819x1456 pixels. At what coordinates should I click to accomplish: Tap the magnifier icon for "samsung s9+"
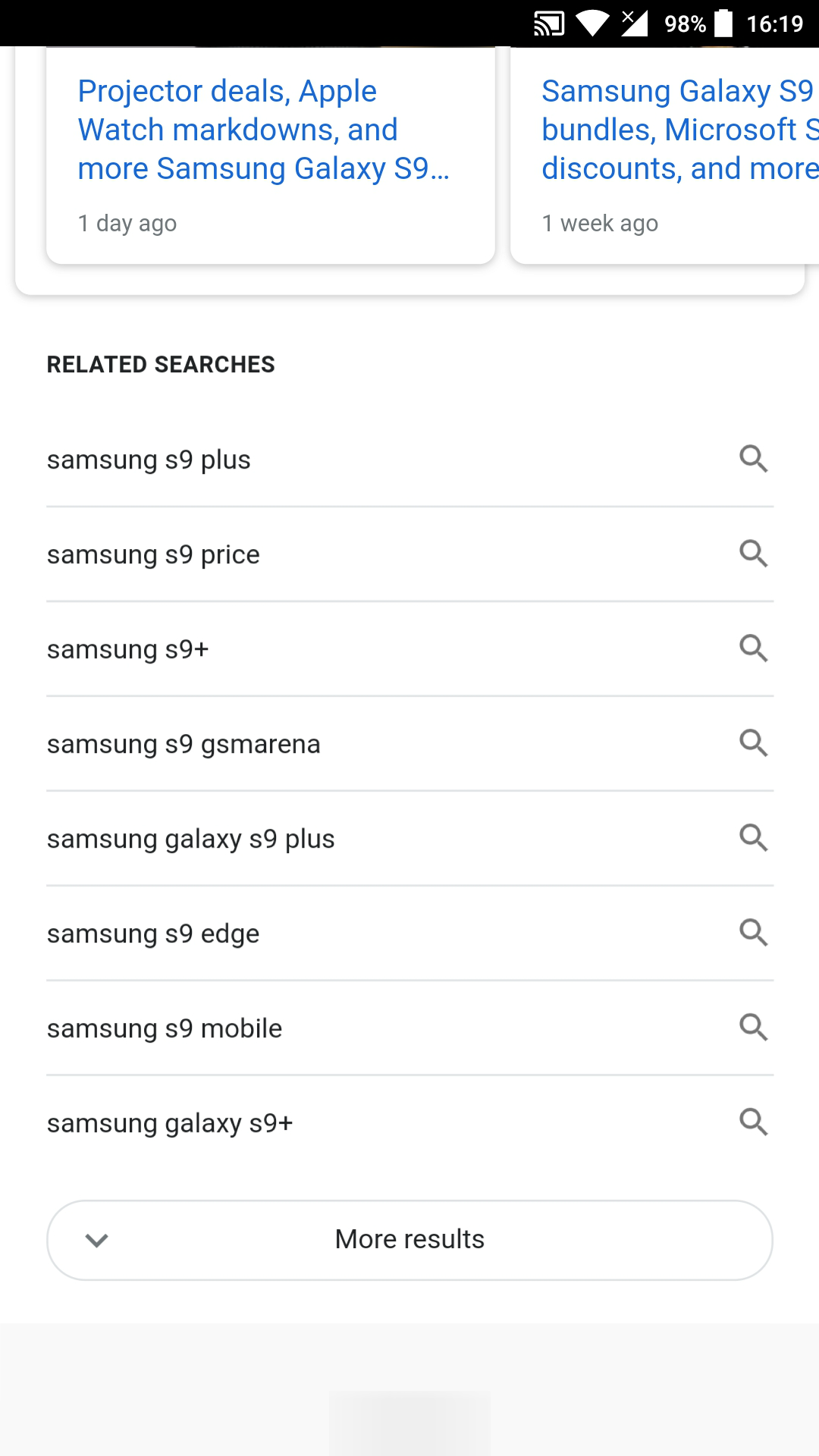click(x=754, y=648)
